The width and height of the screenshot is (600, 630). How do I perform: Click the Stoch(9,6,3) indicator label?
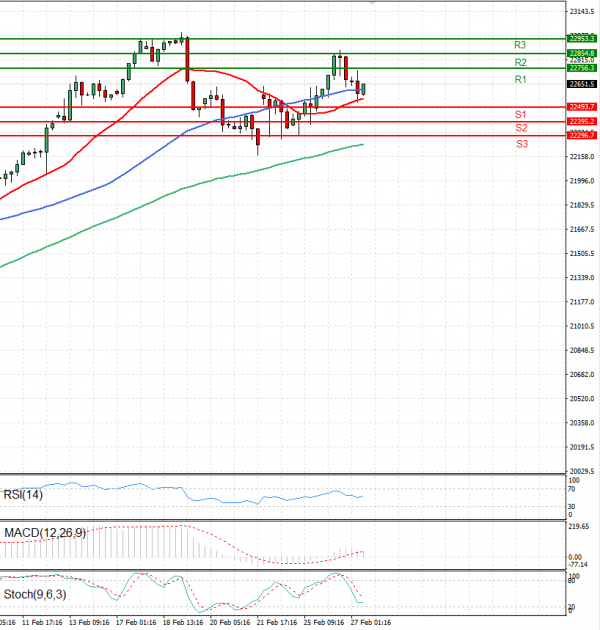tap(35, 594)
